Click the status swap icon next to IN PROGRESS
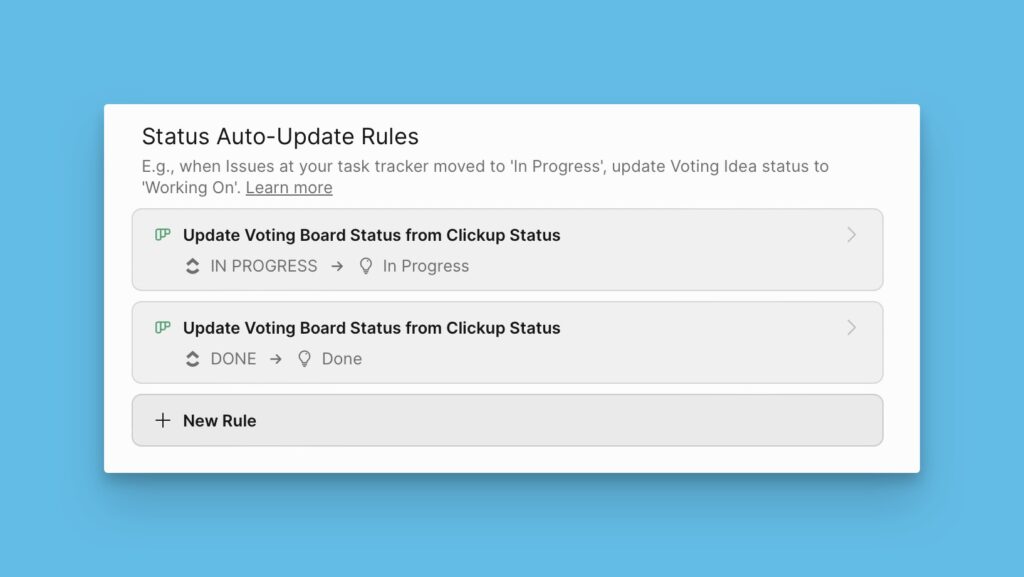This screenshot has width=1024, height=577. [192, 266]
